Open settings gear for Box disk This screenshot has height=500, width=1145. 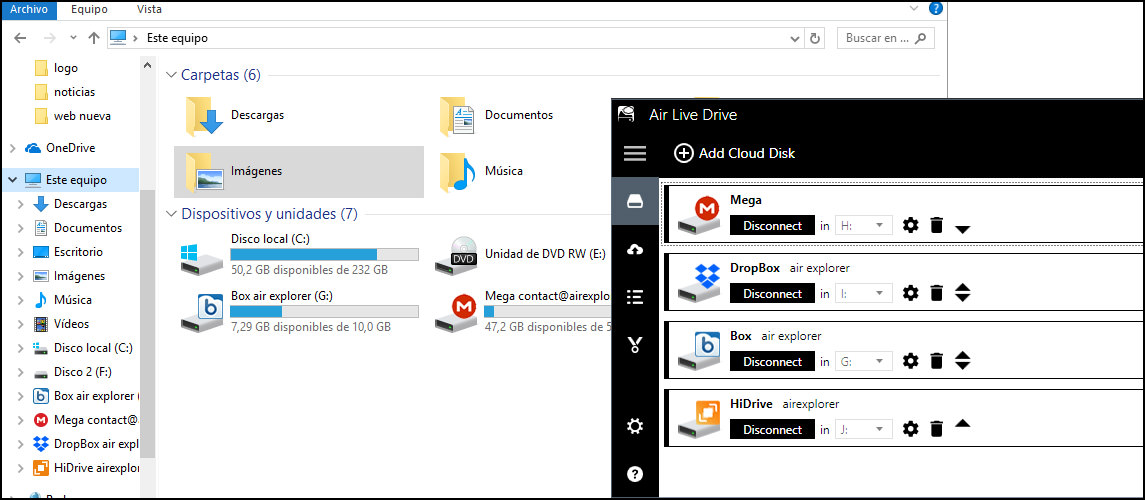(910, 361)
